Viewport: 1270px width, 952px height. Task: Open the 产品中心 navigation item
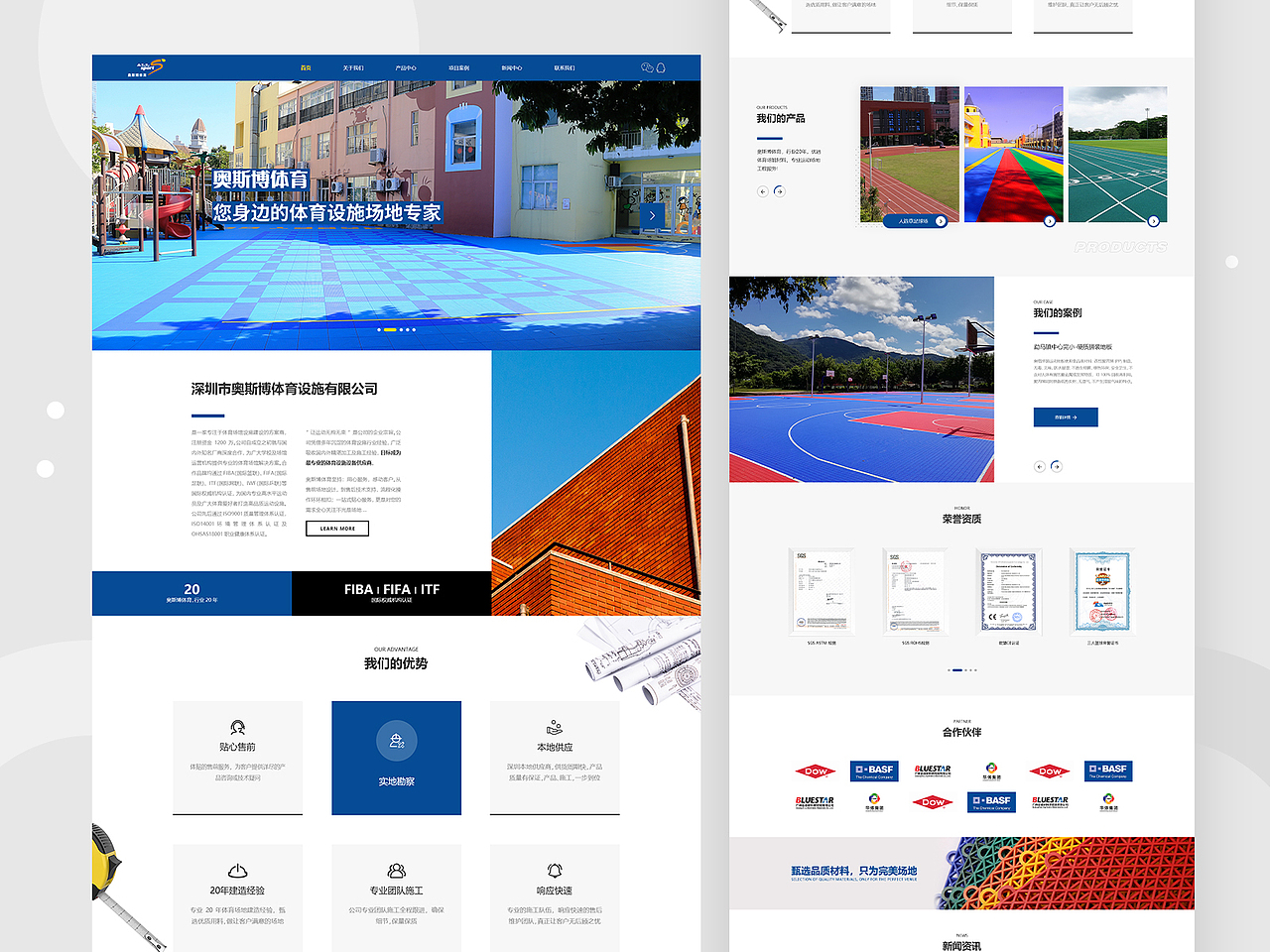(406, 67)
